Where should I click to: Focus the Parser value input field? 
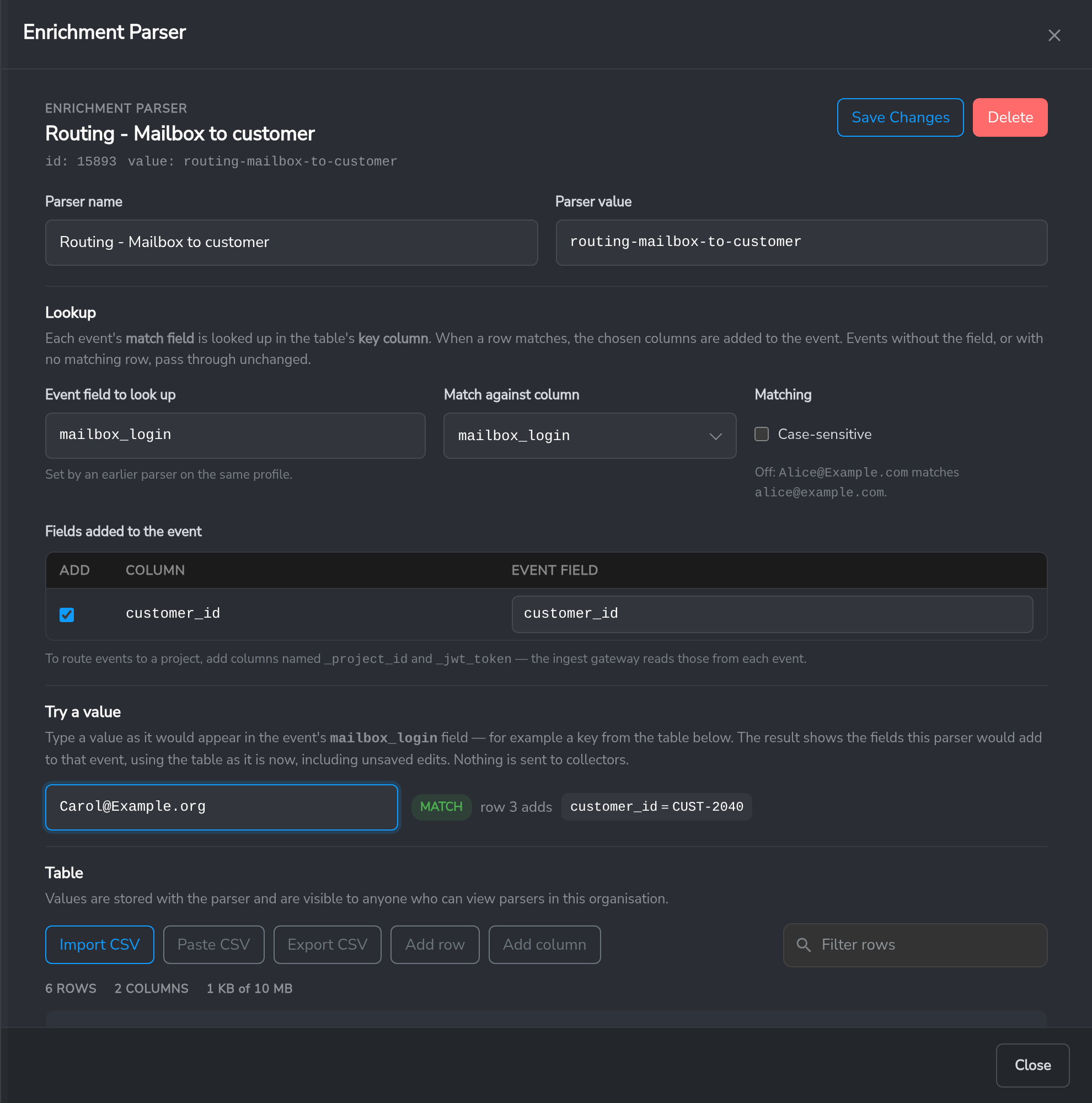(x=801, y=243)
